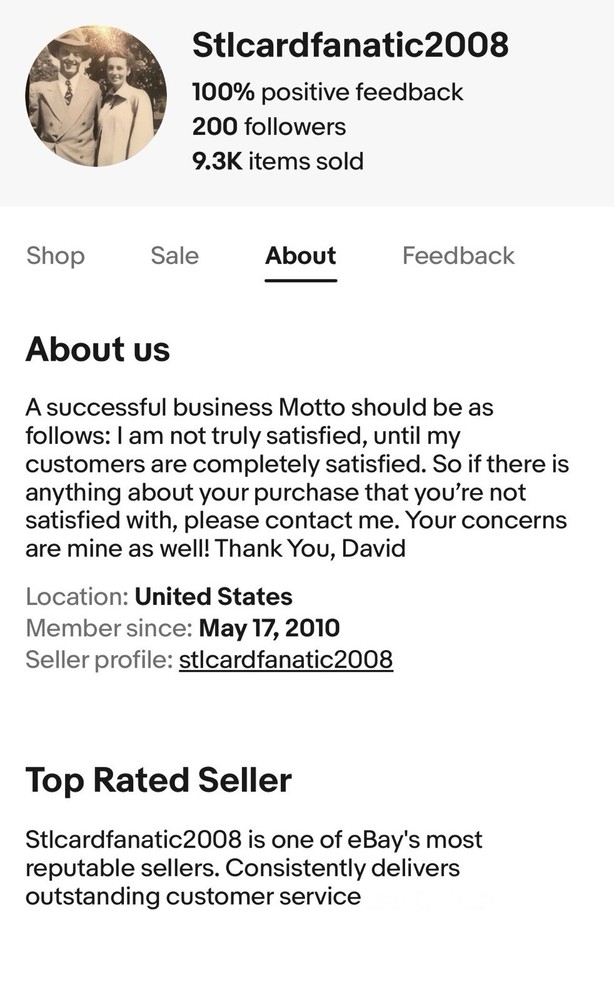Select the May 17, 2010 member date

click(269, 628)
